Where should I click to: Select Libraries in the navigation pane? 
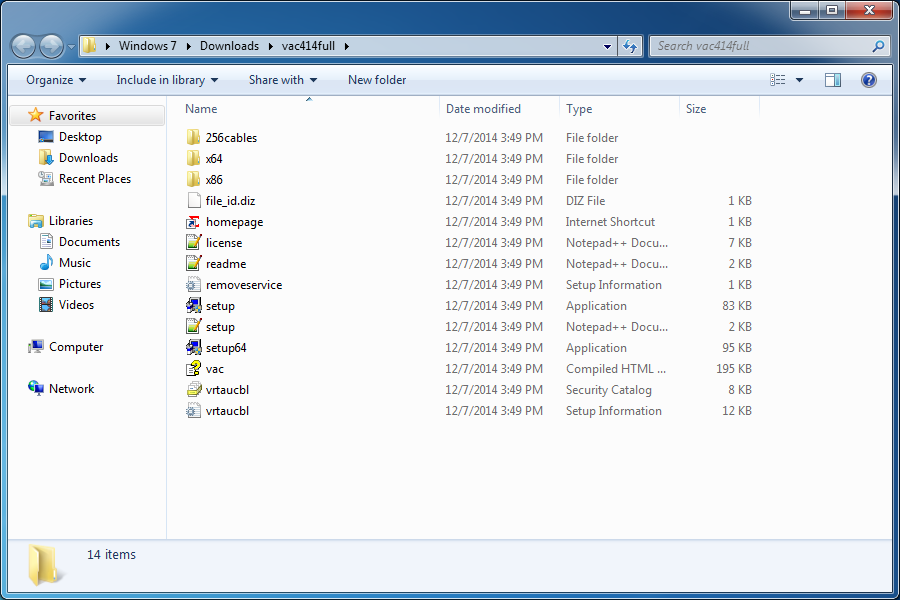[71, 220]
